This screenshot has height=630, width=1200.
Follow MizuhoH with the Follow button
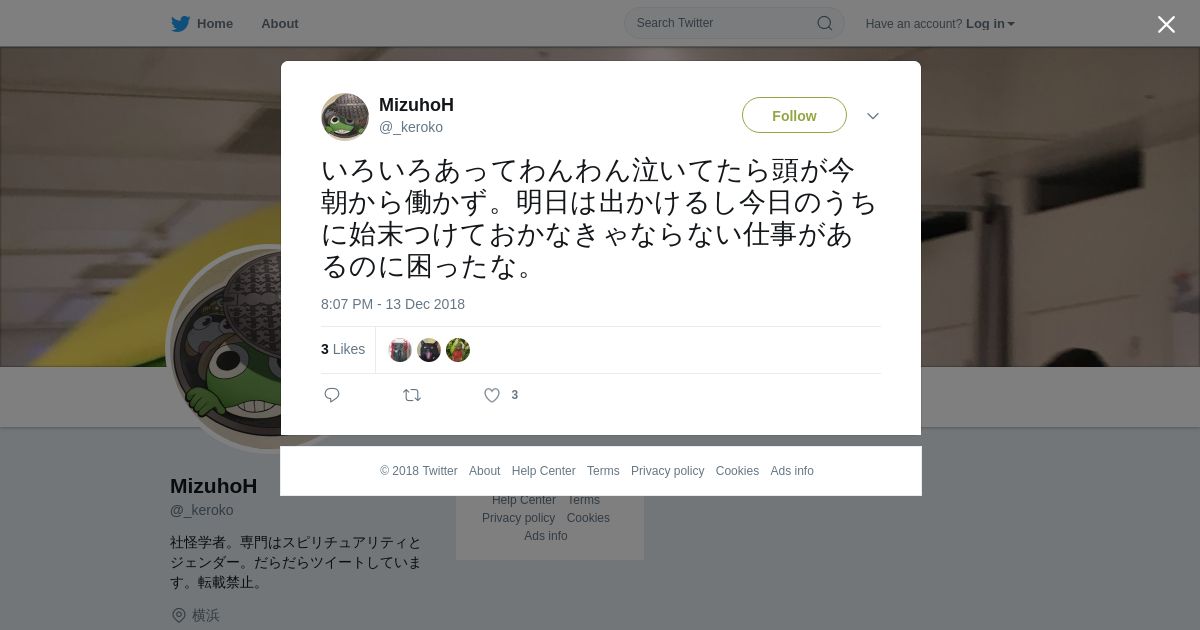[x=794, y=116]
